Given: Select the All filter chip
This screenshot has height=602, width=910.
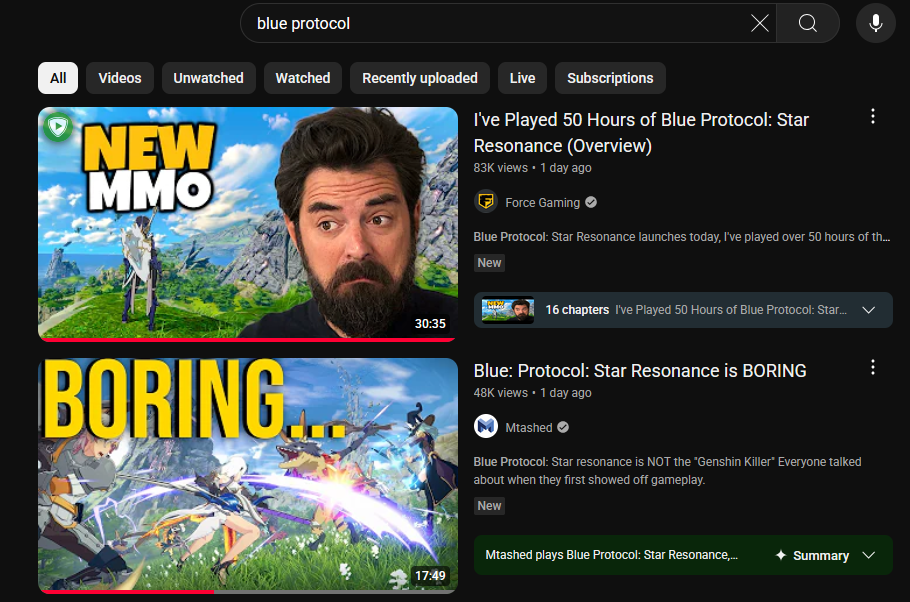Looking at the screenshot, I should (58, 78).
